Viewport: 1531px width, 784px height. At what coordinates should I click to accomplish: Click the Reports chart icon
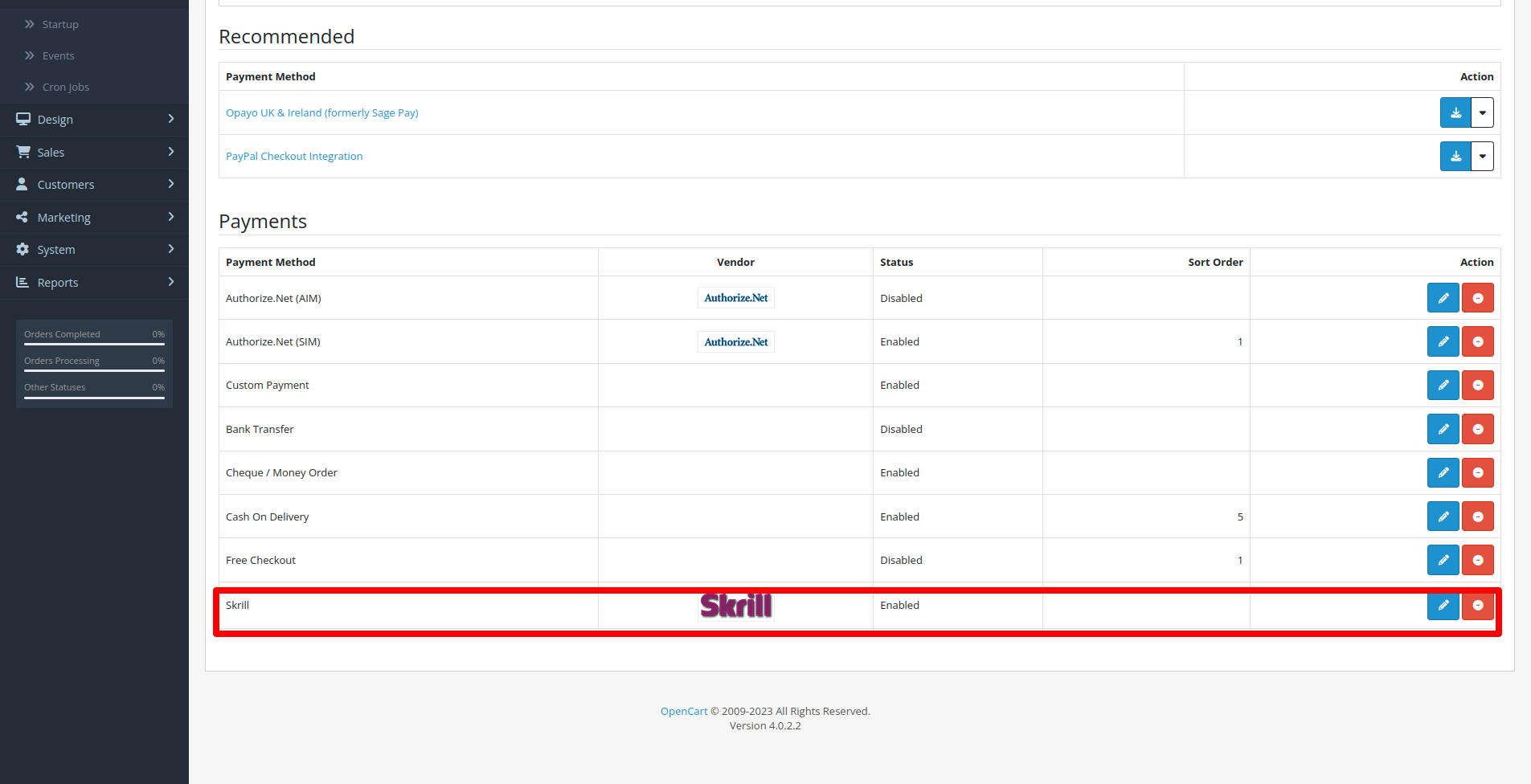[23, 282]
